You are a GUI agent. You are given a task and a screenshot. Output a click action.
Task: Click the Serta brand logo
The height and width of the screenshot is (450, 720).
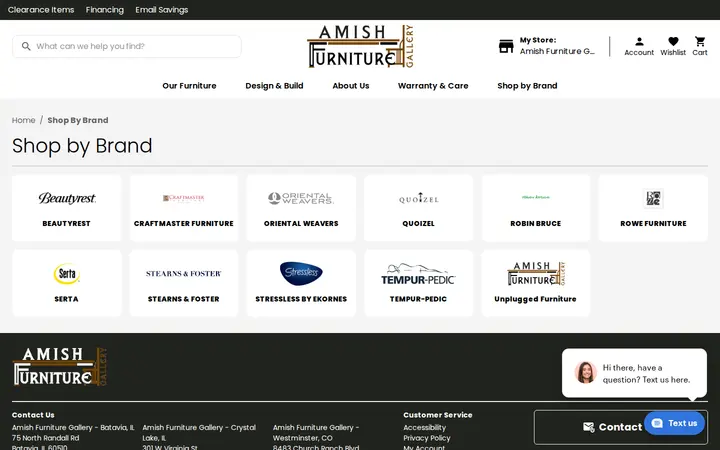pyautogui.click(x=67, y=274)
